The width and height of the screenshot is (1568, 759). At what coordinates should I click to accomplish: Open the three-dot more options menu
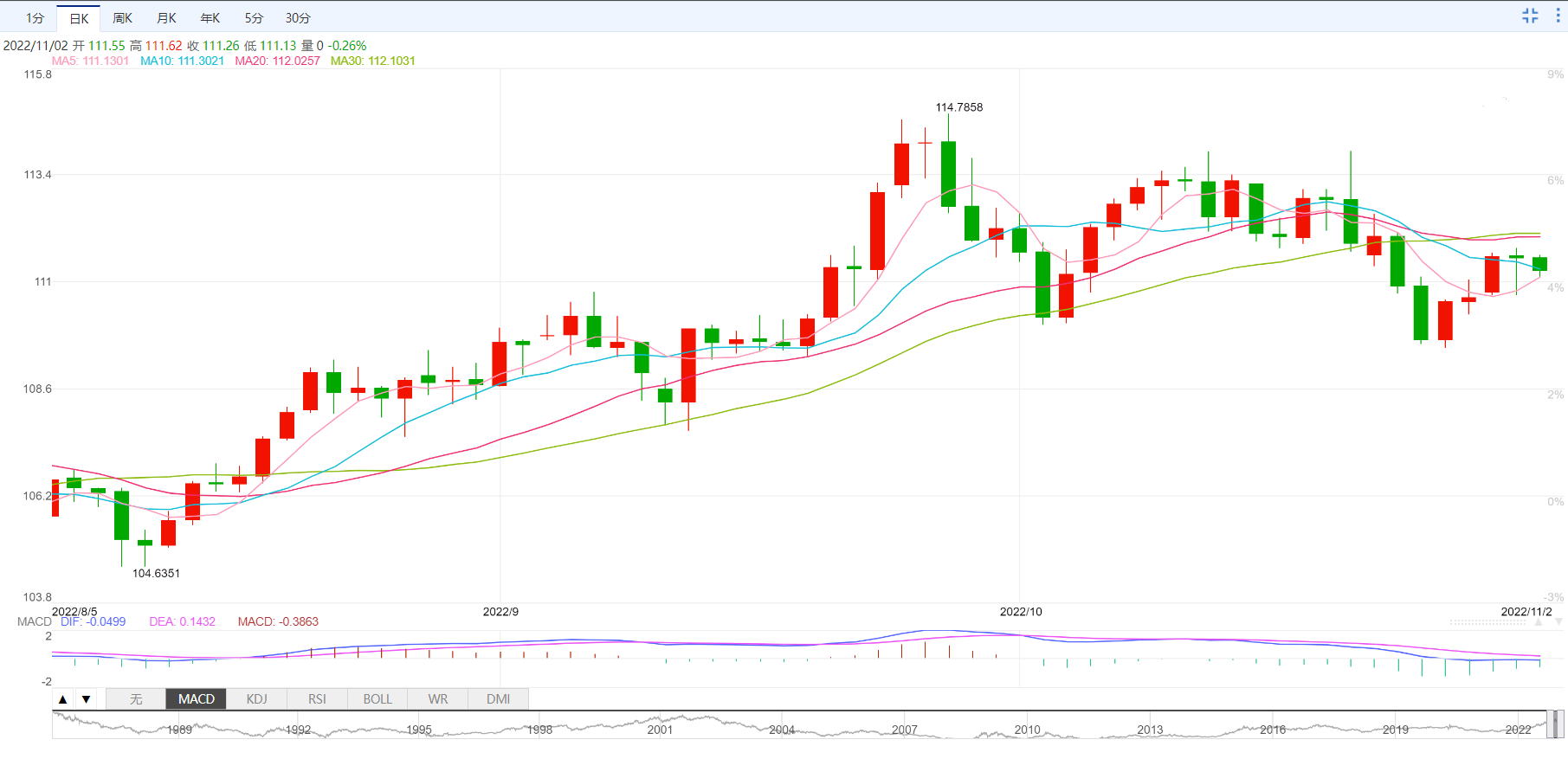[1559, 16]
